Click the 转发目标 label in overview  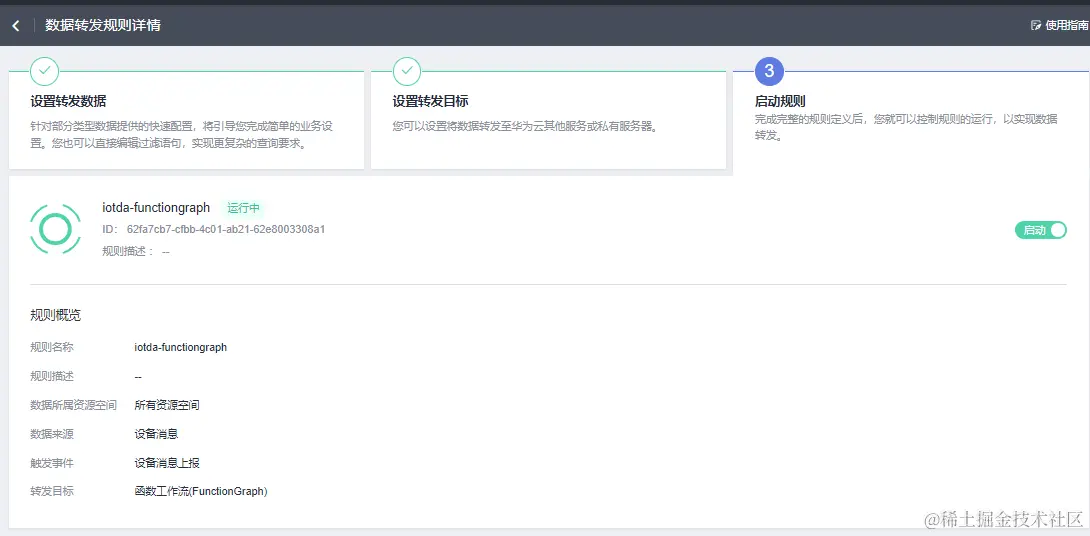click(x=52, y=492)
